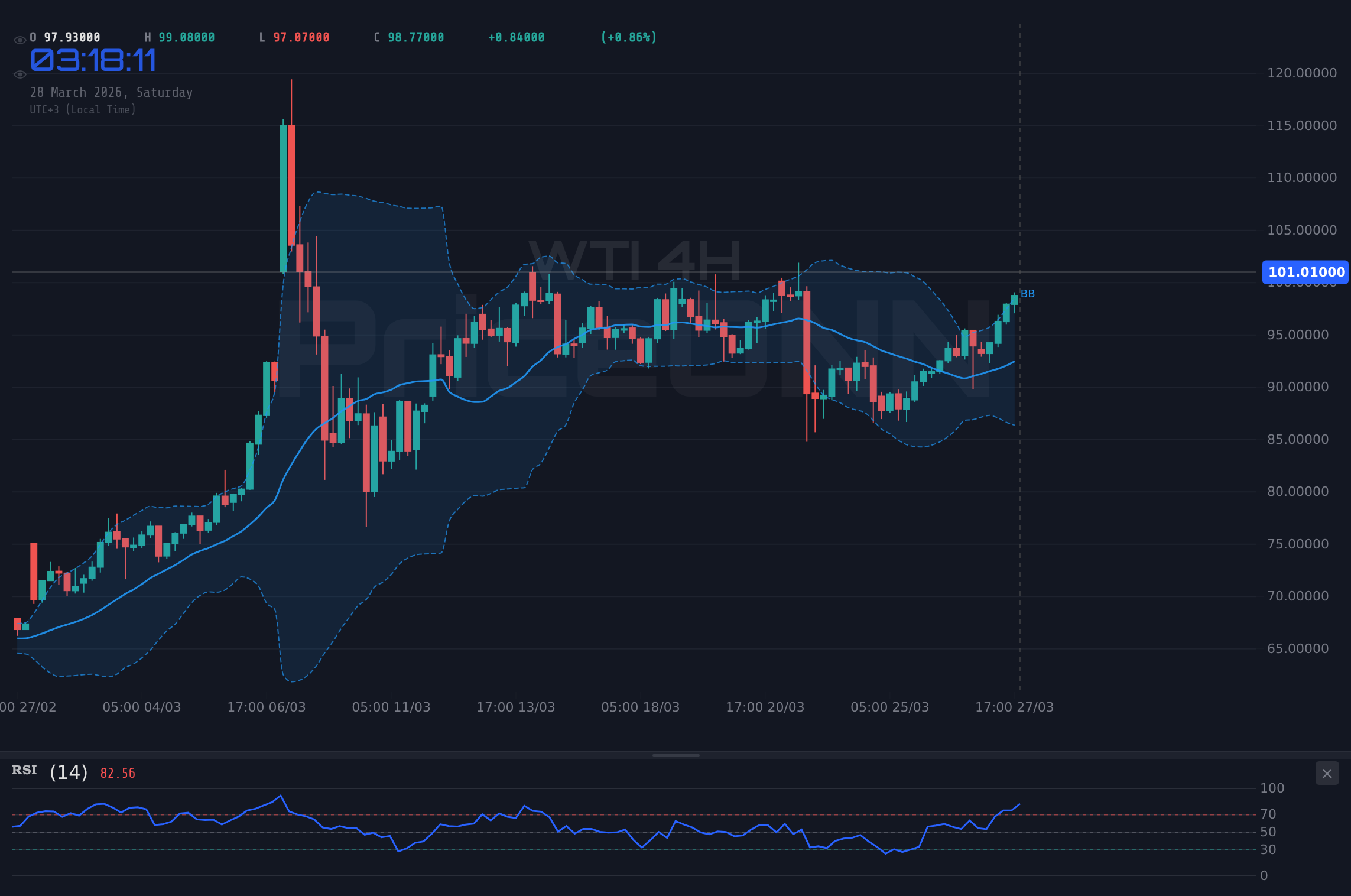The image size is (1351, 896).
Task: Click the red RSI reading 82.56
Action: point(117,772)
